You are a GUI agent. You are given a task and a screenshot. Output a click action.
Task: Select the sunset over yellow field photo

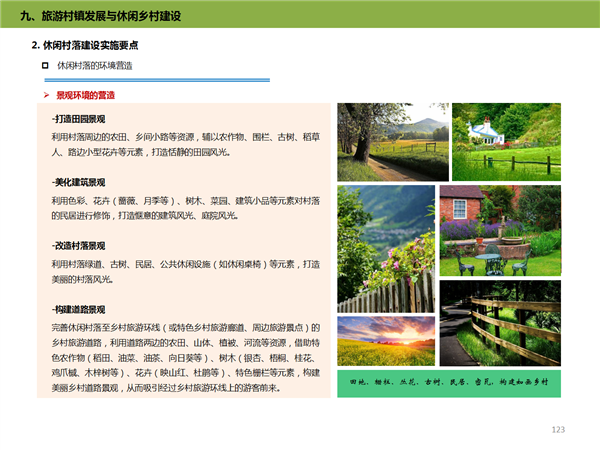386,342
